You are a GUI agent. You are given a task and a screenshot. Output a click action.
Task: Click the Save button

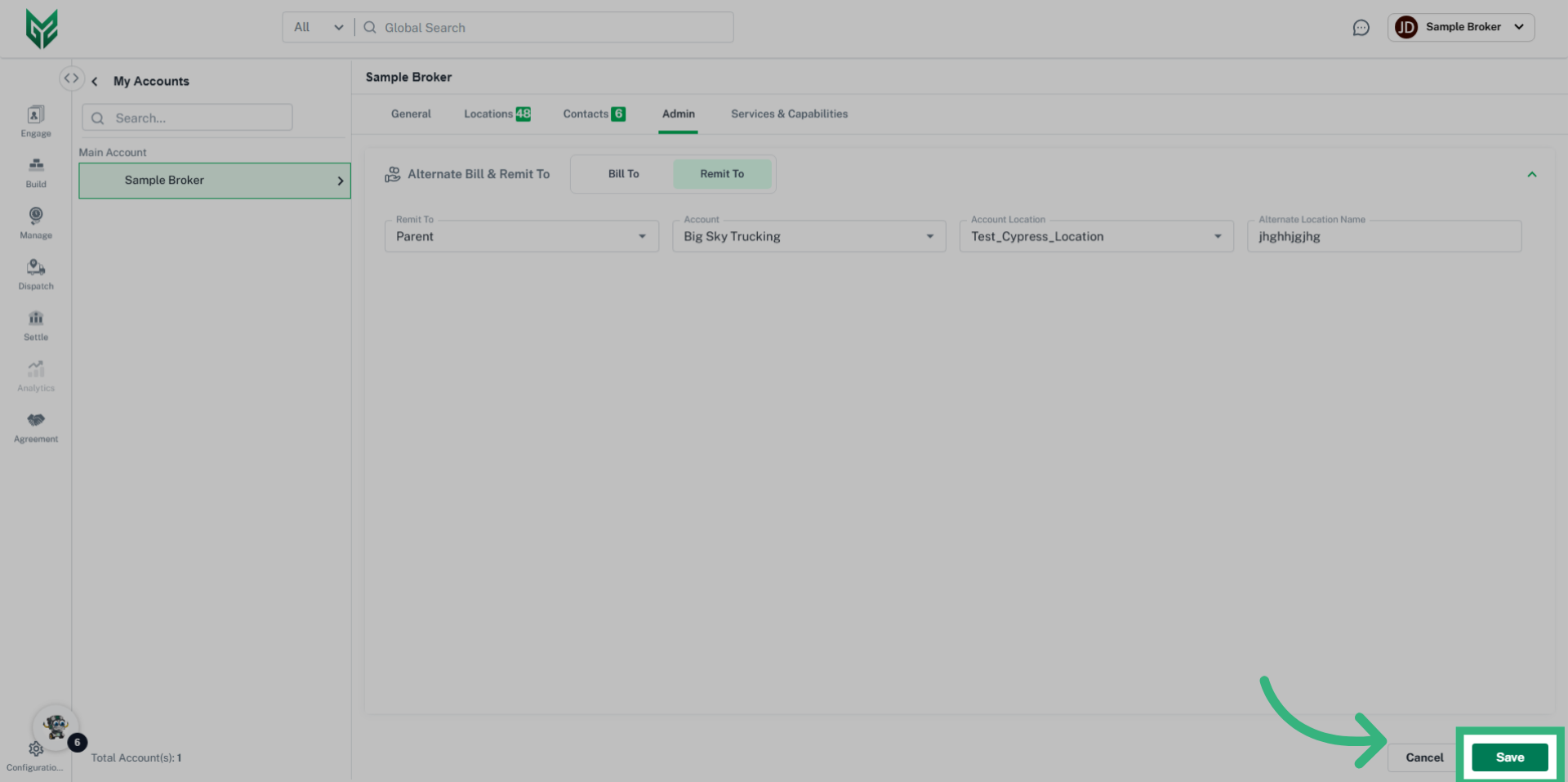(1510, 757)
